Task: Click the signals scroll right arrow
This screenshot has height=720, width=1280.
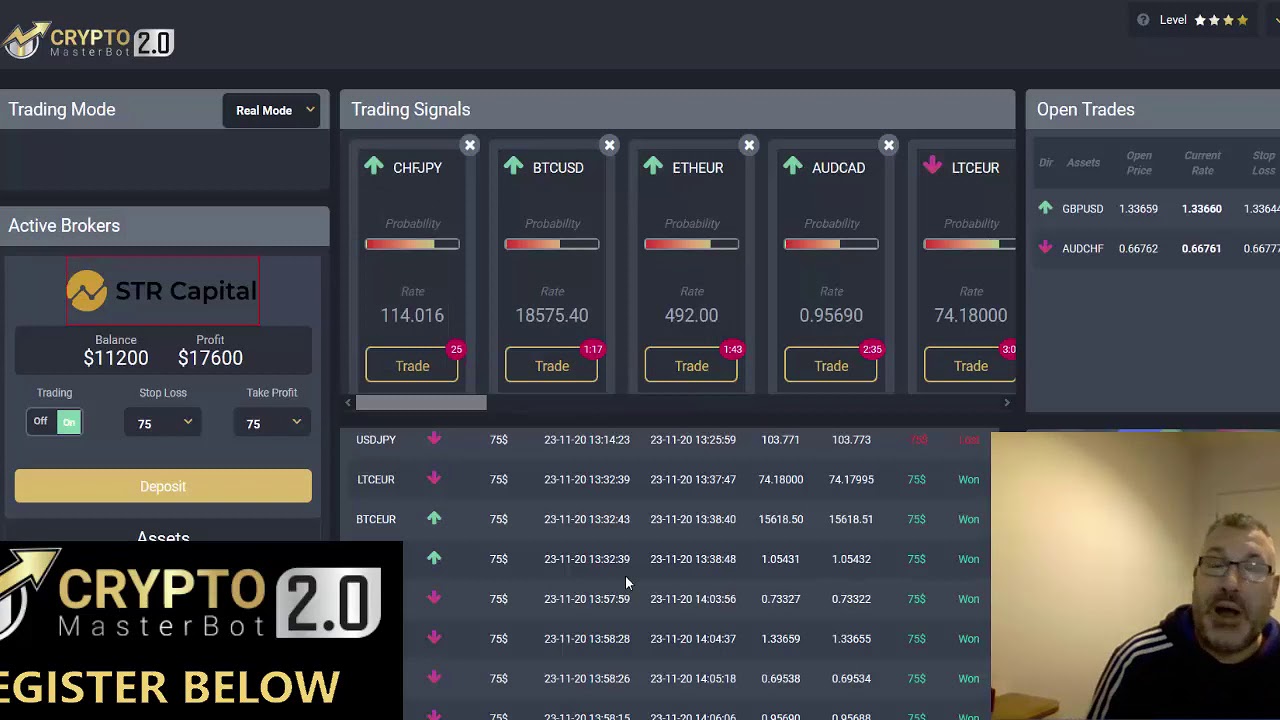Action: coord(1006,402)
